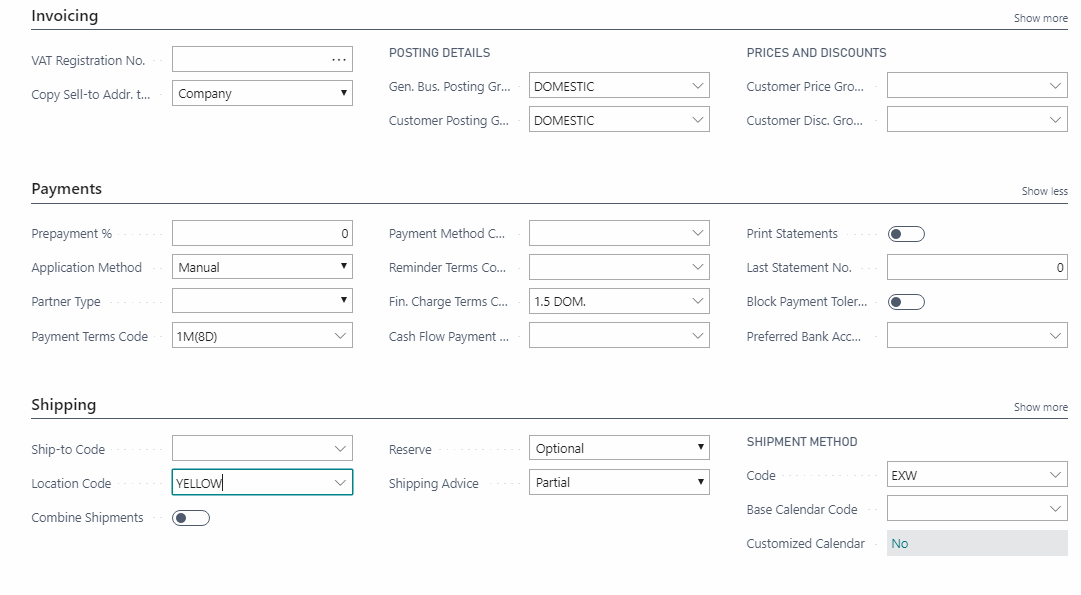Screen dimensions: 1081x595
Task: Open the Cash Flow Payment Terms dropdown
Action: [698, 336]
